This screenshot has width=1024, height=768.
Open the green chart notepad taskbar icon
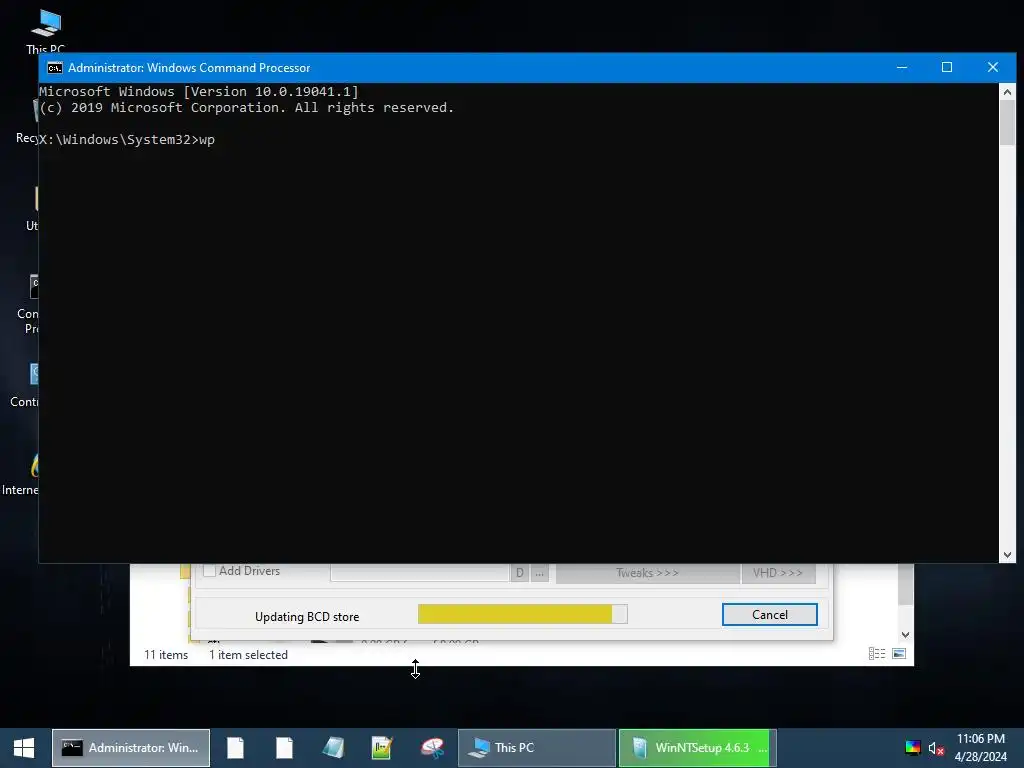click(382, 748)
